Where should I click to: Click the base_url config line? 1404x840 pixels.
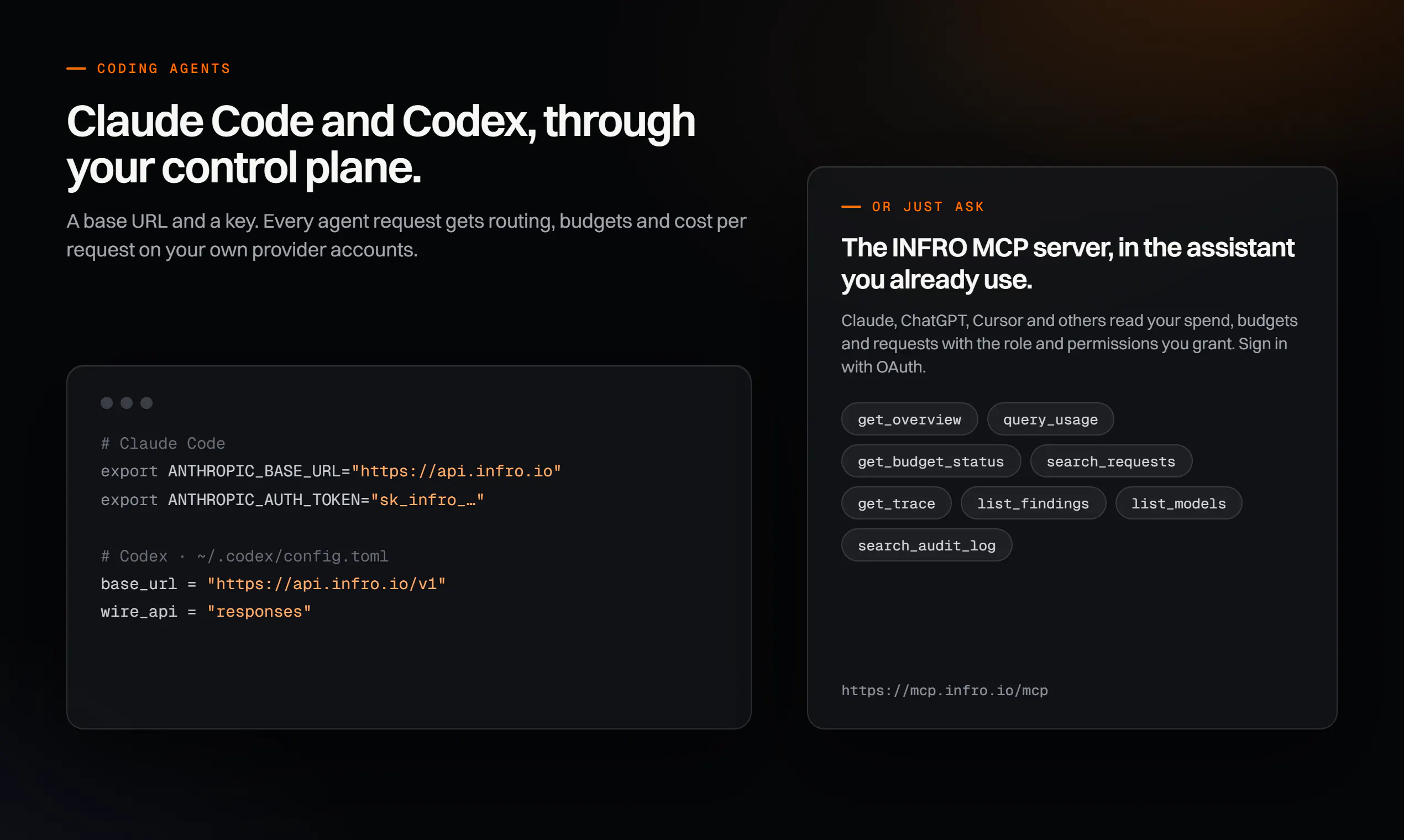click(x=273, y=584)
